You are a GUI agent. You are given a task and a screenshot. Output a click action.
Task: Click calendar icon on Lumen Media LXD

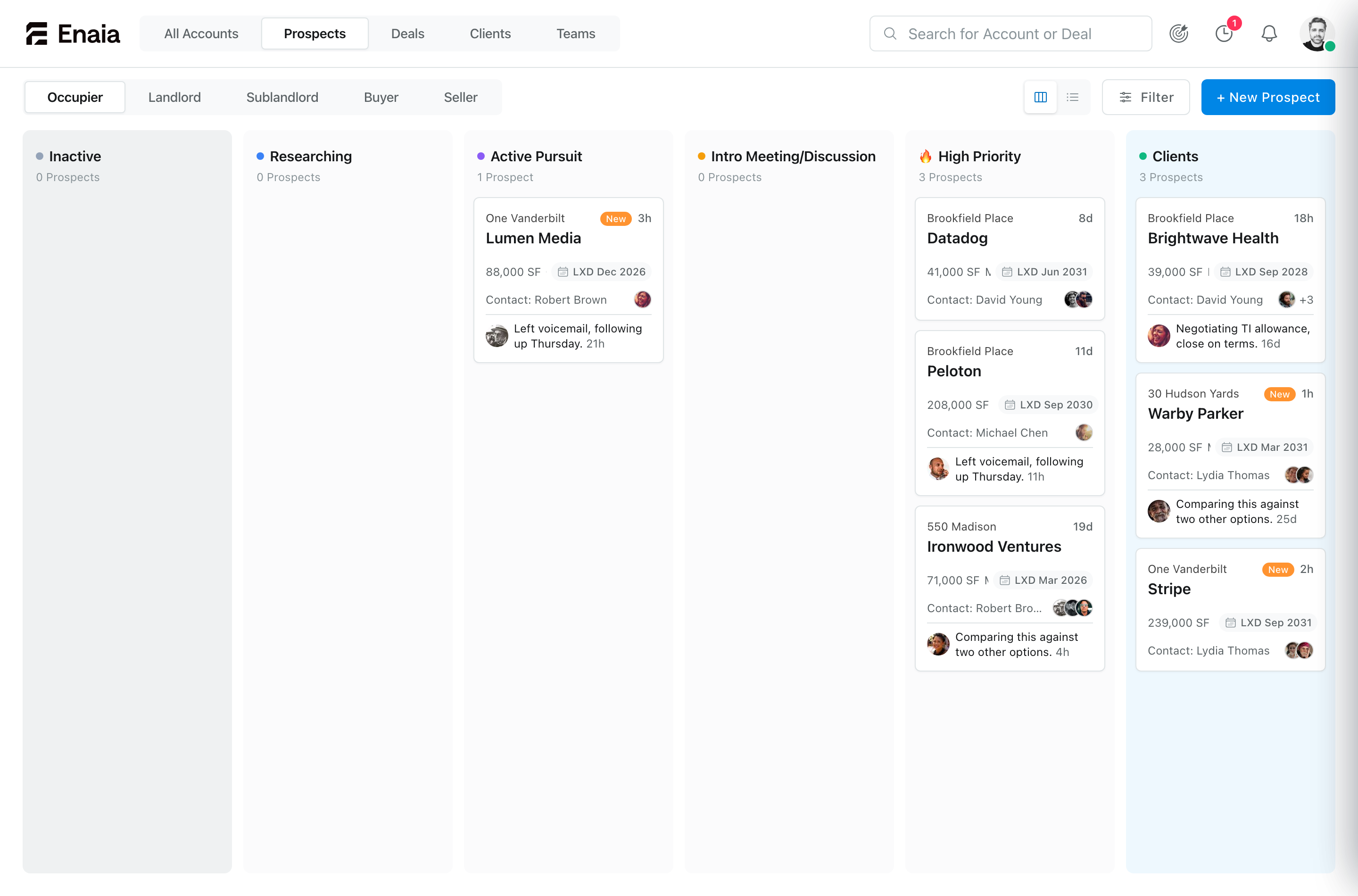coord(563,272)
